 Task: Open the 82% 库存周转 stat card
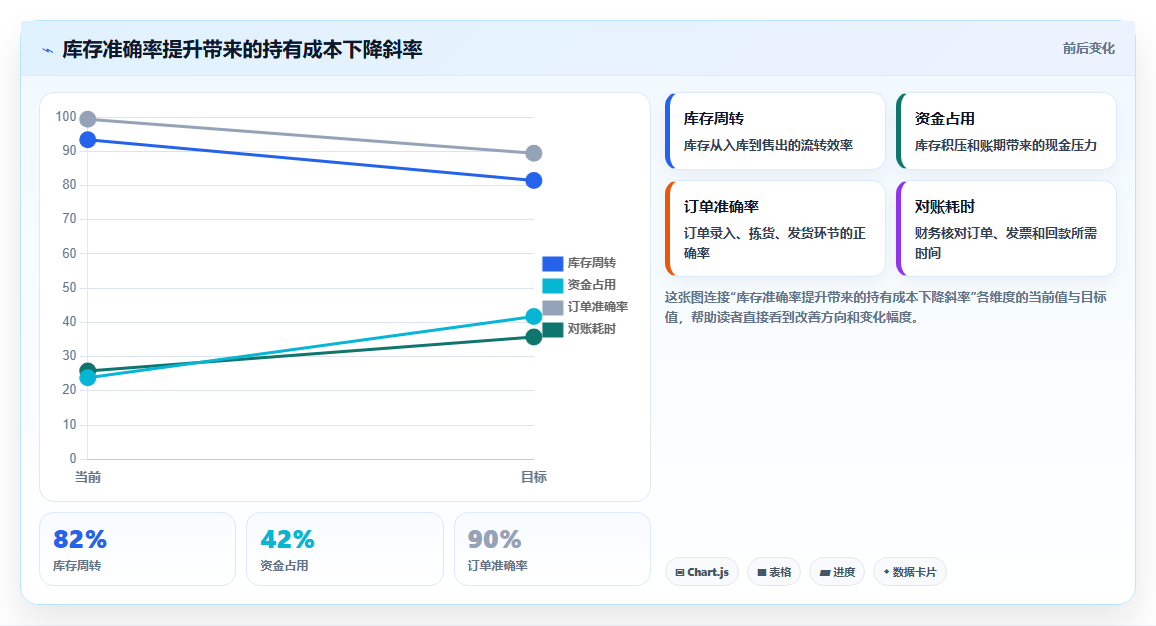[x=137, y=549]
